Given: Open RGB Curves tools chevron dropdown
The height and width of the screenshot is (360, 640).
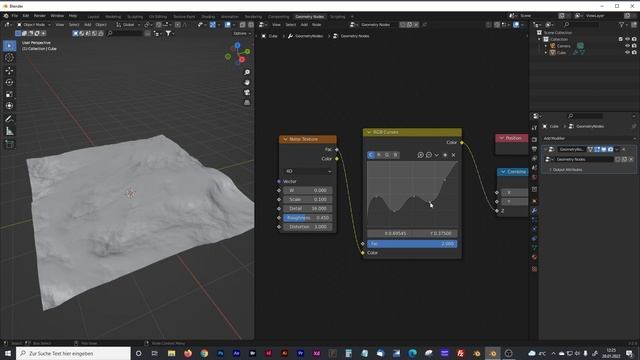Looking at the screenshot, I should coord(437,155).
